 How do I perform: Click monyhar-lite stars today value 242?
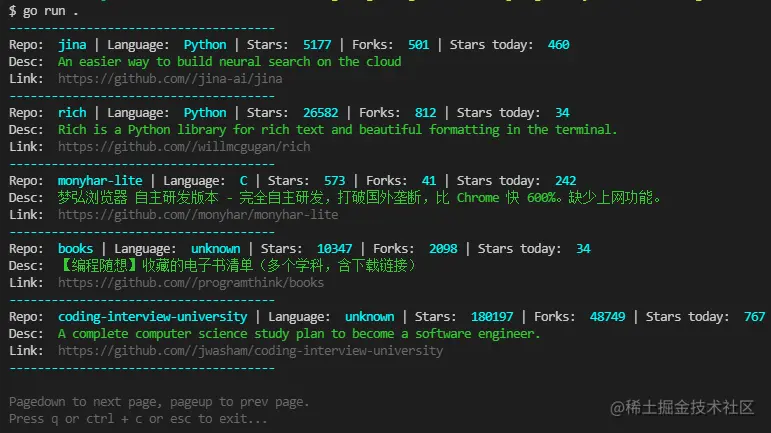(x=565, y=181)
